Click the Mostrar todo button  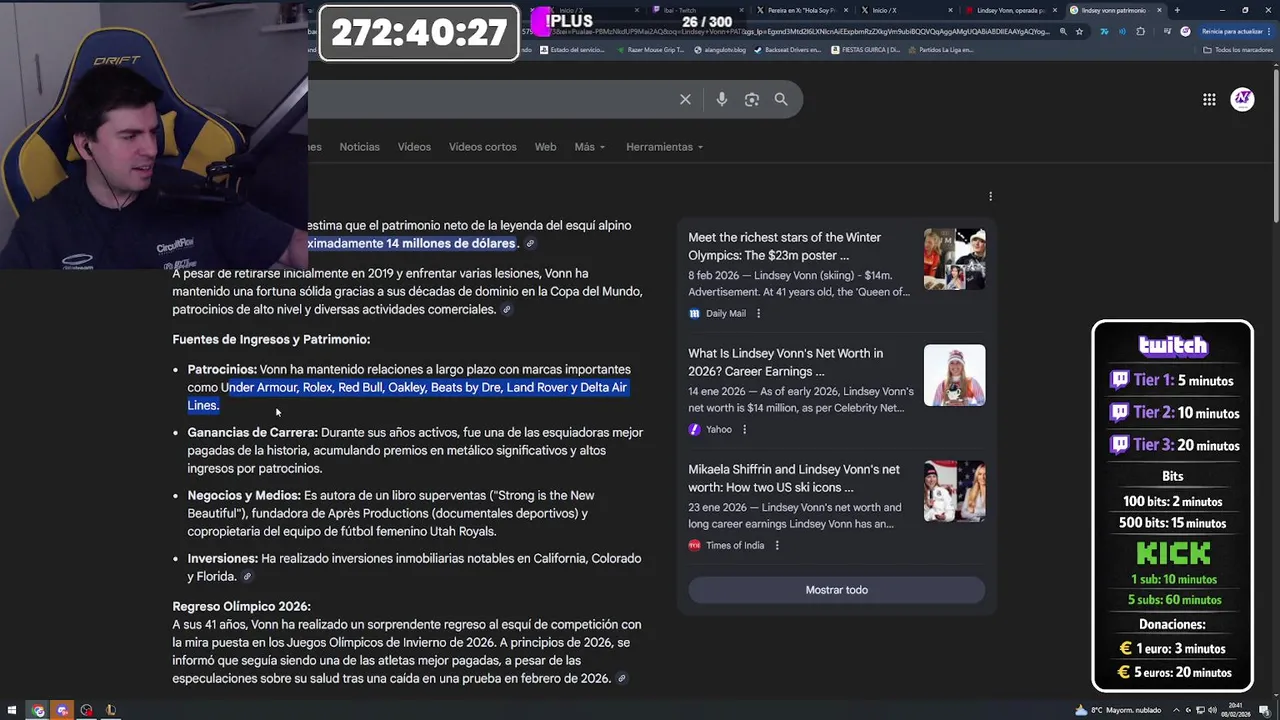[836, 590]
